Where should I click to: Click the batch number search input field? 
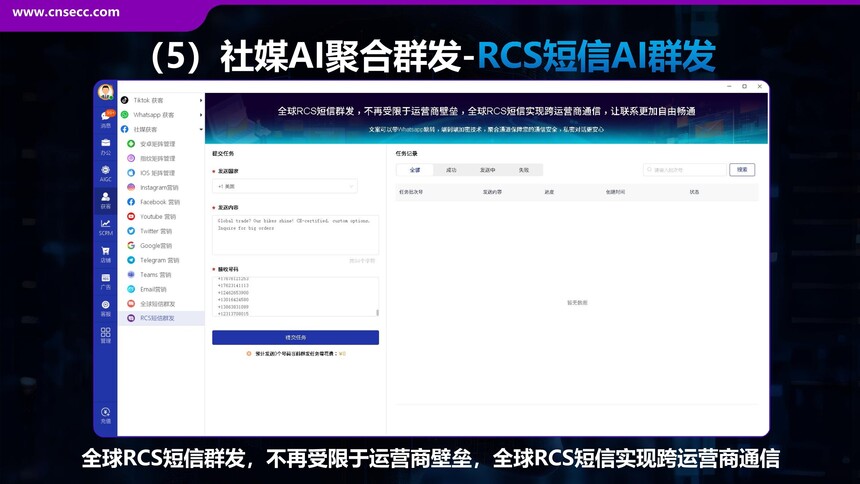click(685, 170)
